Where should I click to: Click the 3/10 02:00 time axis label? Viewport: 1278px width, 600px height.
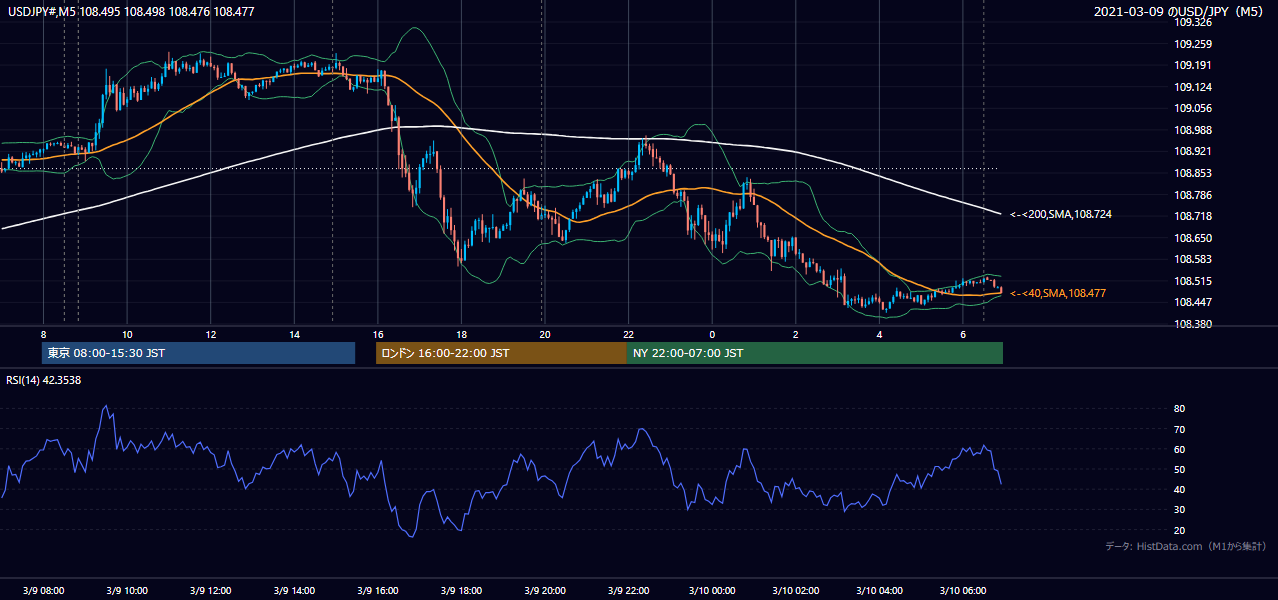(x=796, y=590)
